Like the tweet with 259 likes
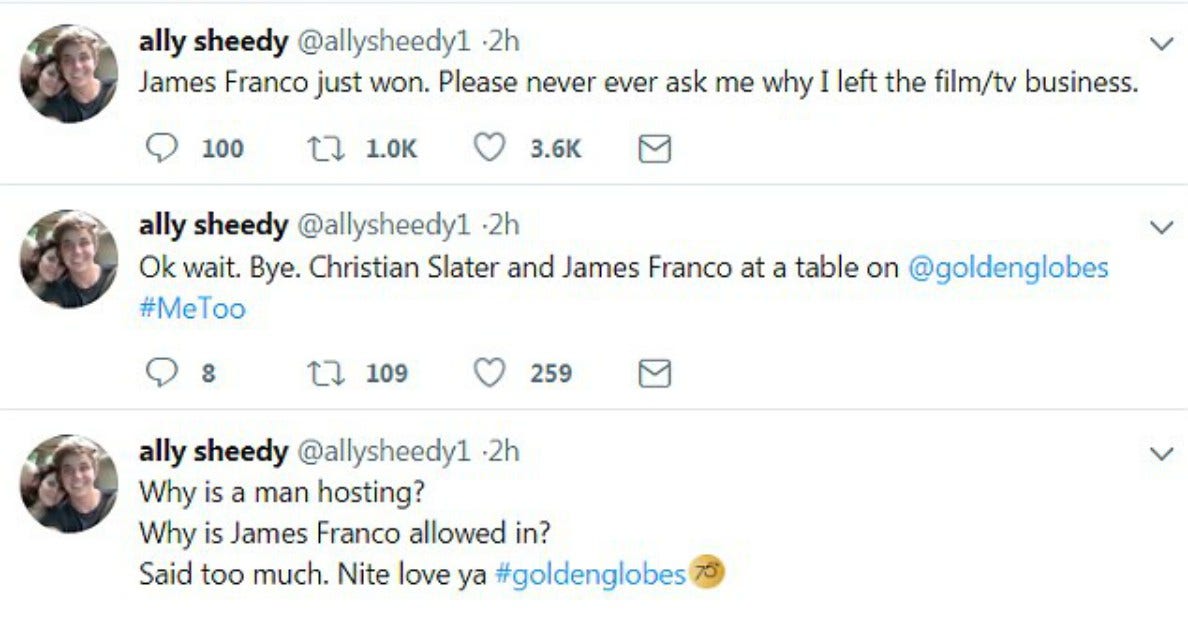This screenshot has width=1188, height=620. click(489, 374)
